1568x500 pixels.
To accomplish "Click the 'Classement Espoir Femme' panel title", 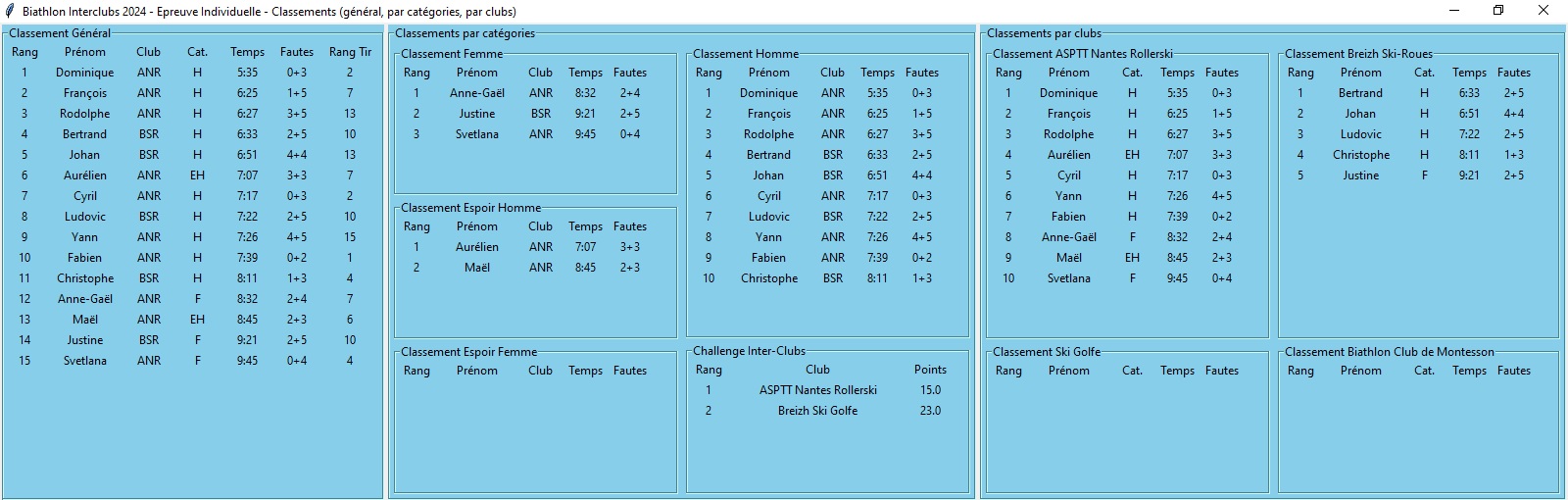I will pyautogui.click(x=468, y=352).
